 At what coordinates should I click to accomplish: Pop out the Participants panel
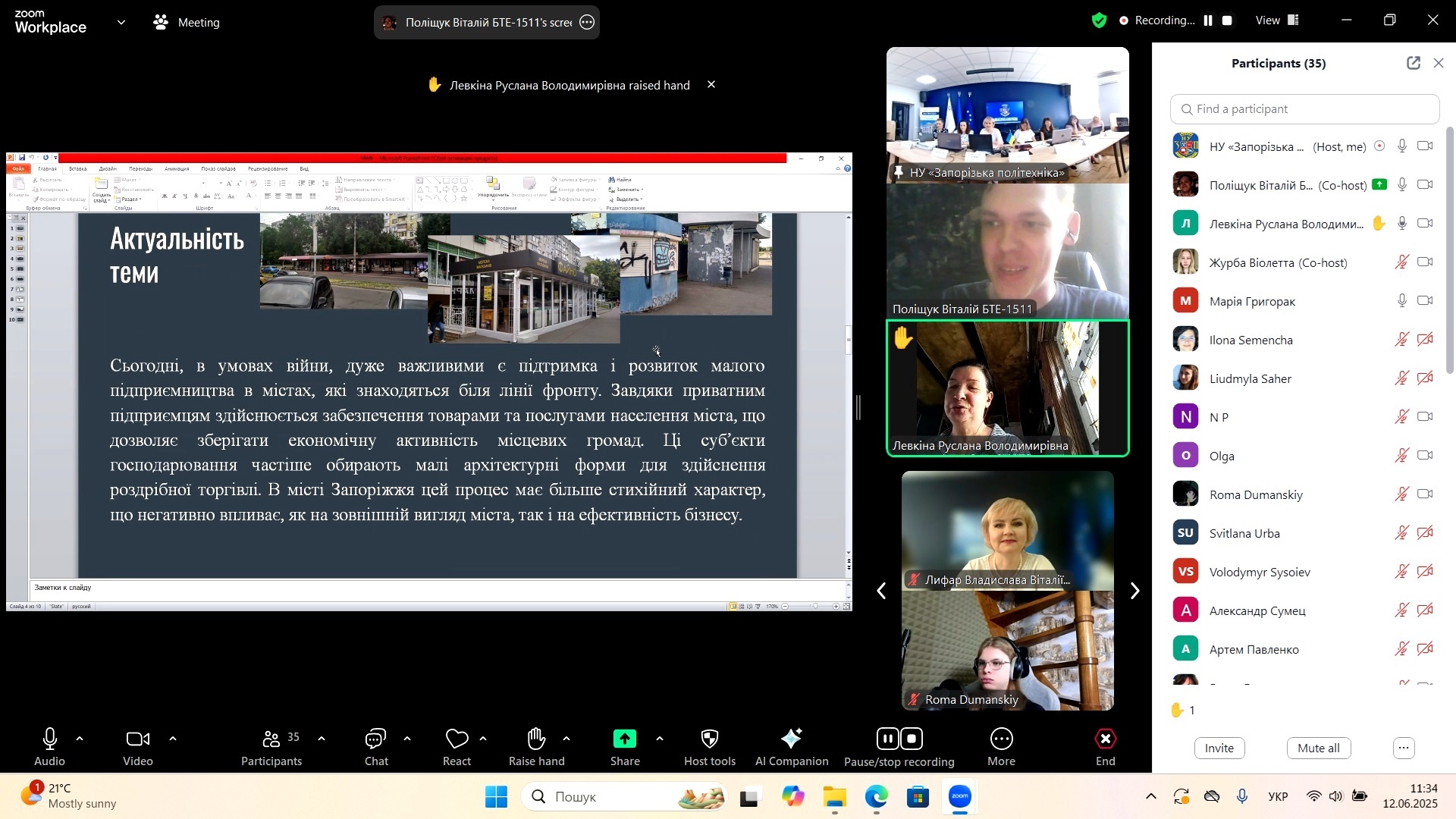1413,64
